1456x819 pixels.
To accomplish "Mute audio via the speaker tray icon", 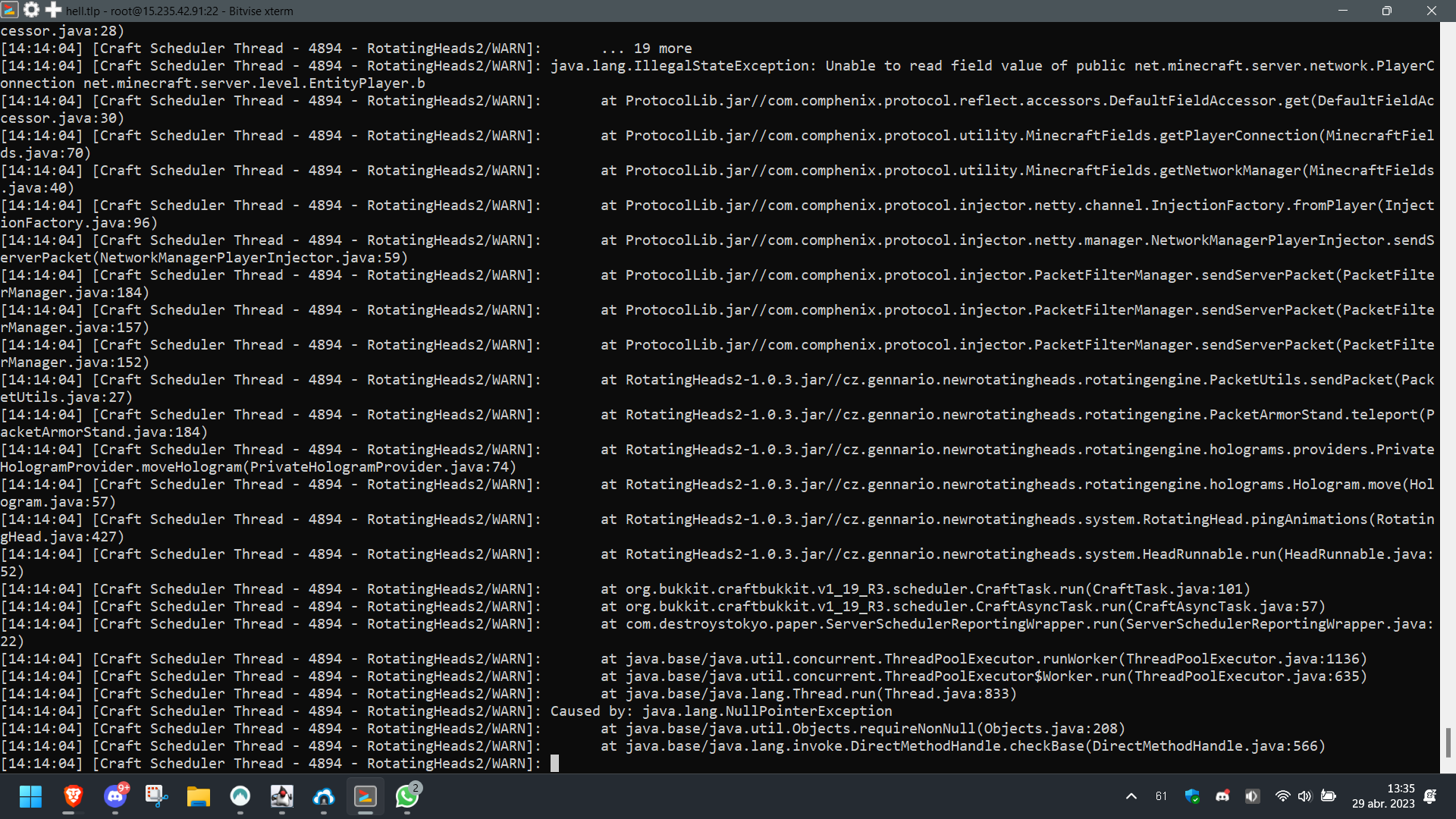I will [1252, 796].
